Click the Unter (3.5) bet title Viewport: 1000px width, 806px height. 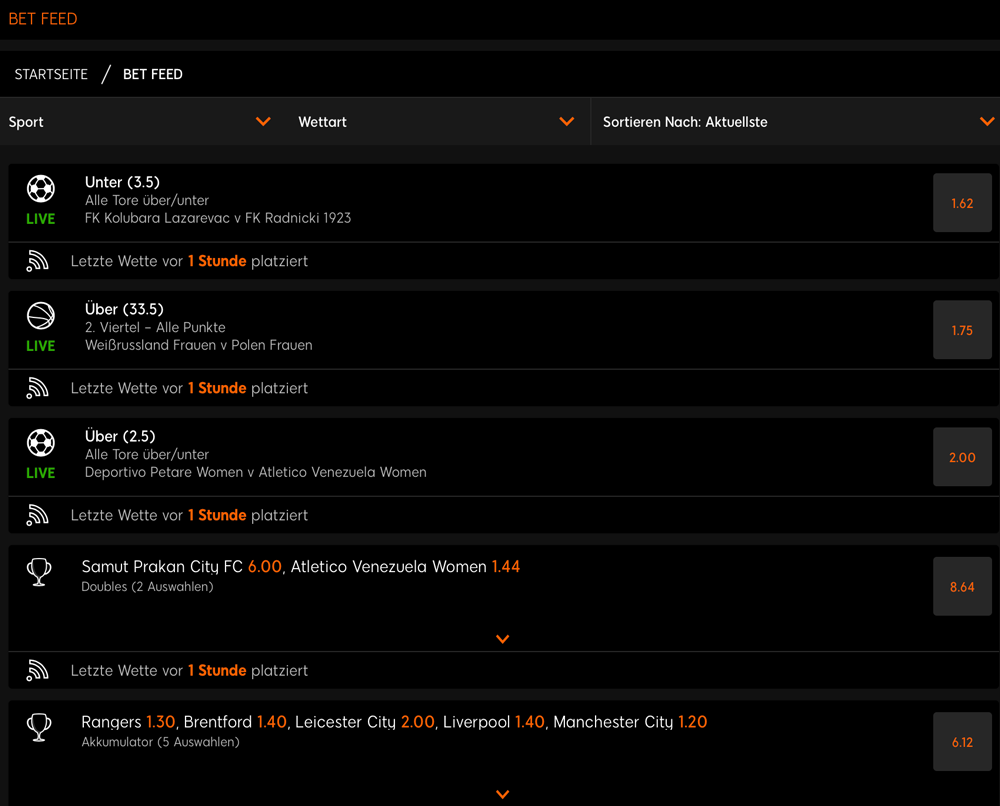point(122,182)
